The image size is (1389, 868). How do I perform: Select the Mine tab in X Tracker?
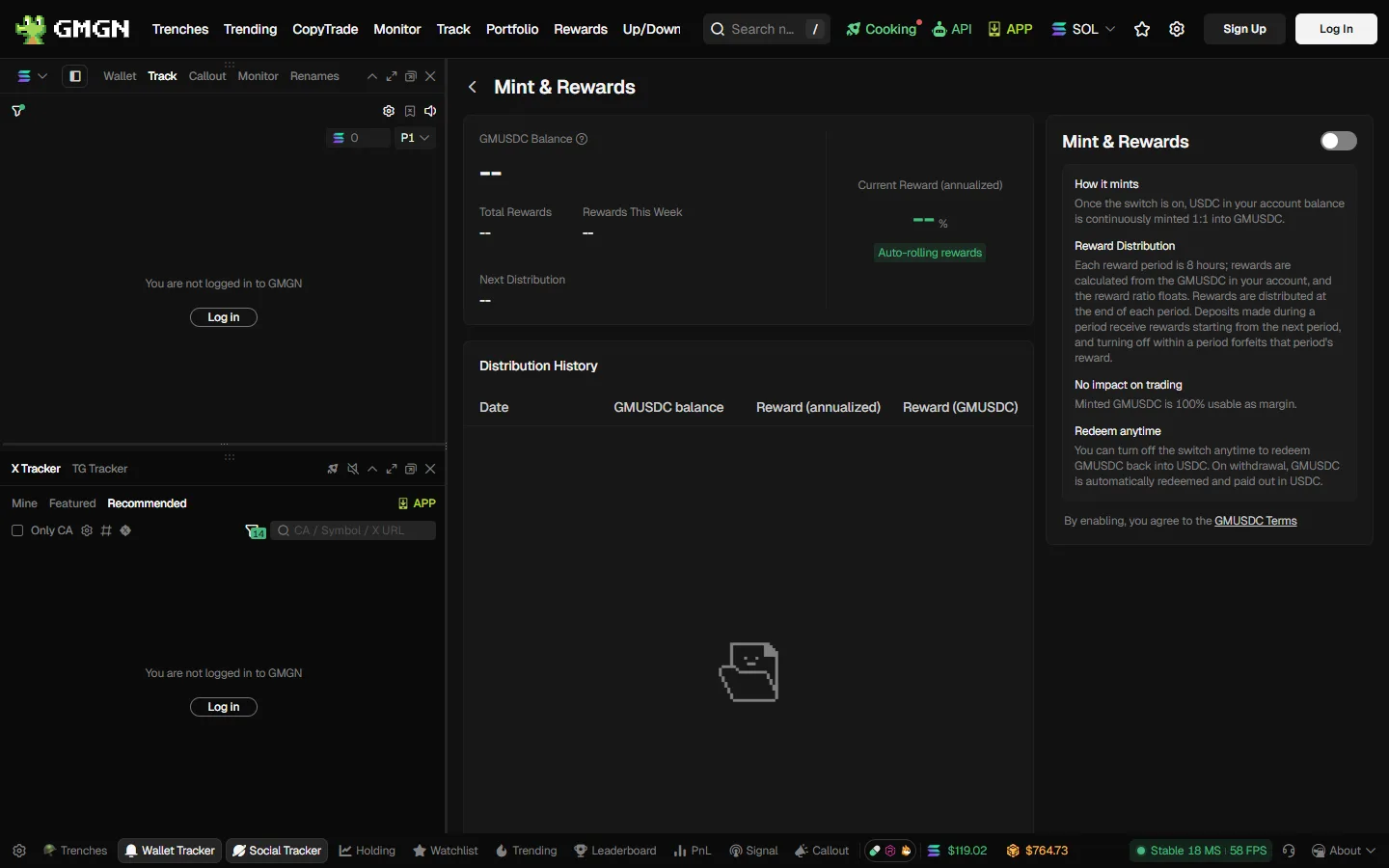[24, 503]
